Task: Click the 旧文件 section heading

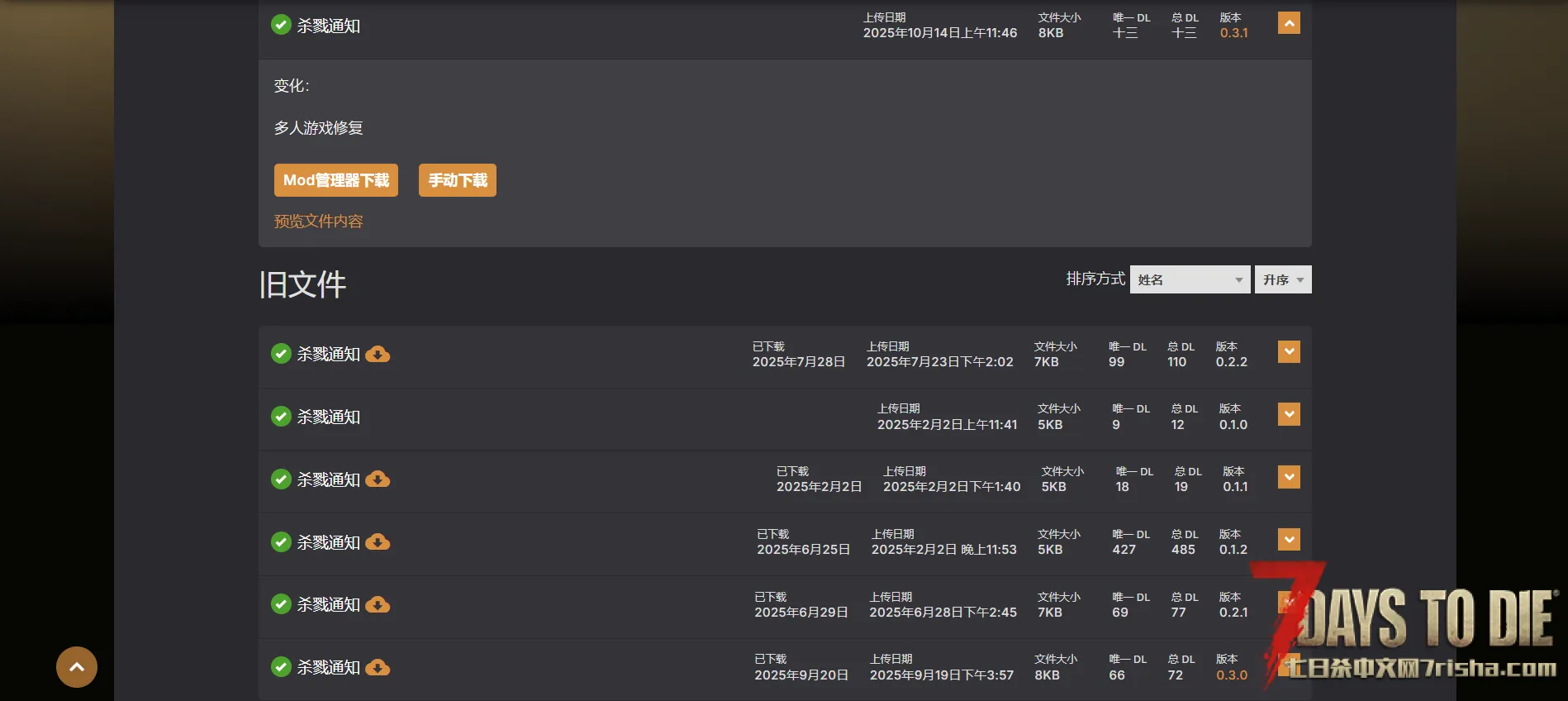Action: click(302, 284)
